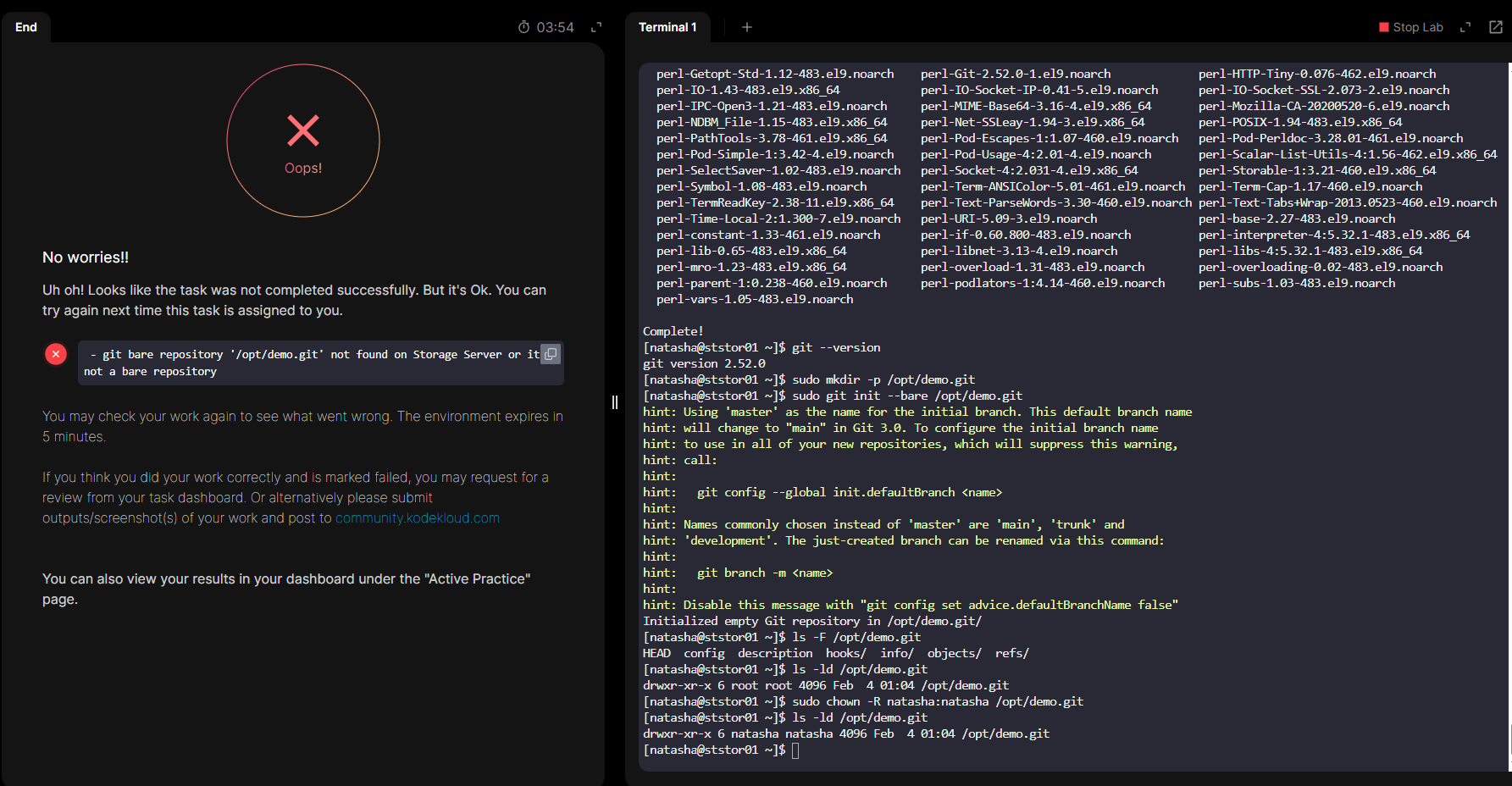Click the panel divider handle between task and terminal
This screenshot has width=1512, height=786.
pos(615,402)
